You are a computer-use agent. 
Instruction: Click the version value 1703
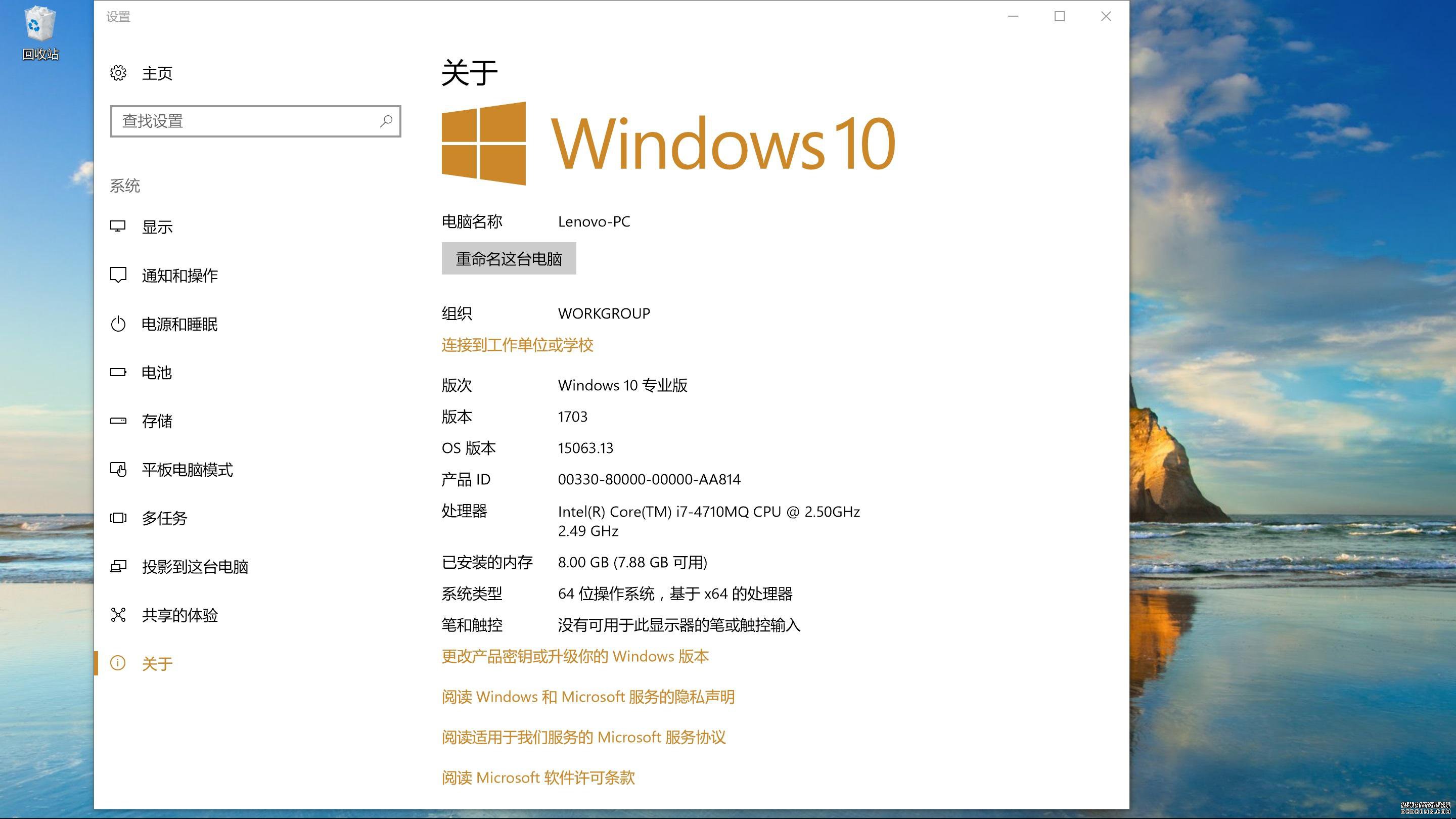pyautogui.click(x=573, y=417)
